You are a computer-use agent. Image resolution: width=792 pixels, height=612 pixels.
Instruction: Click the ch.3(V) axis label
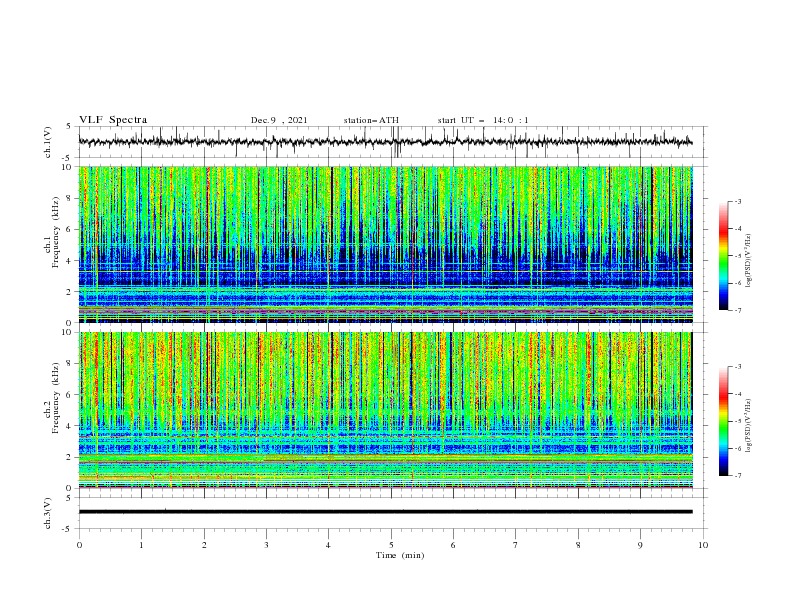pos(48,513)
